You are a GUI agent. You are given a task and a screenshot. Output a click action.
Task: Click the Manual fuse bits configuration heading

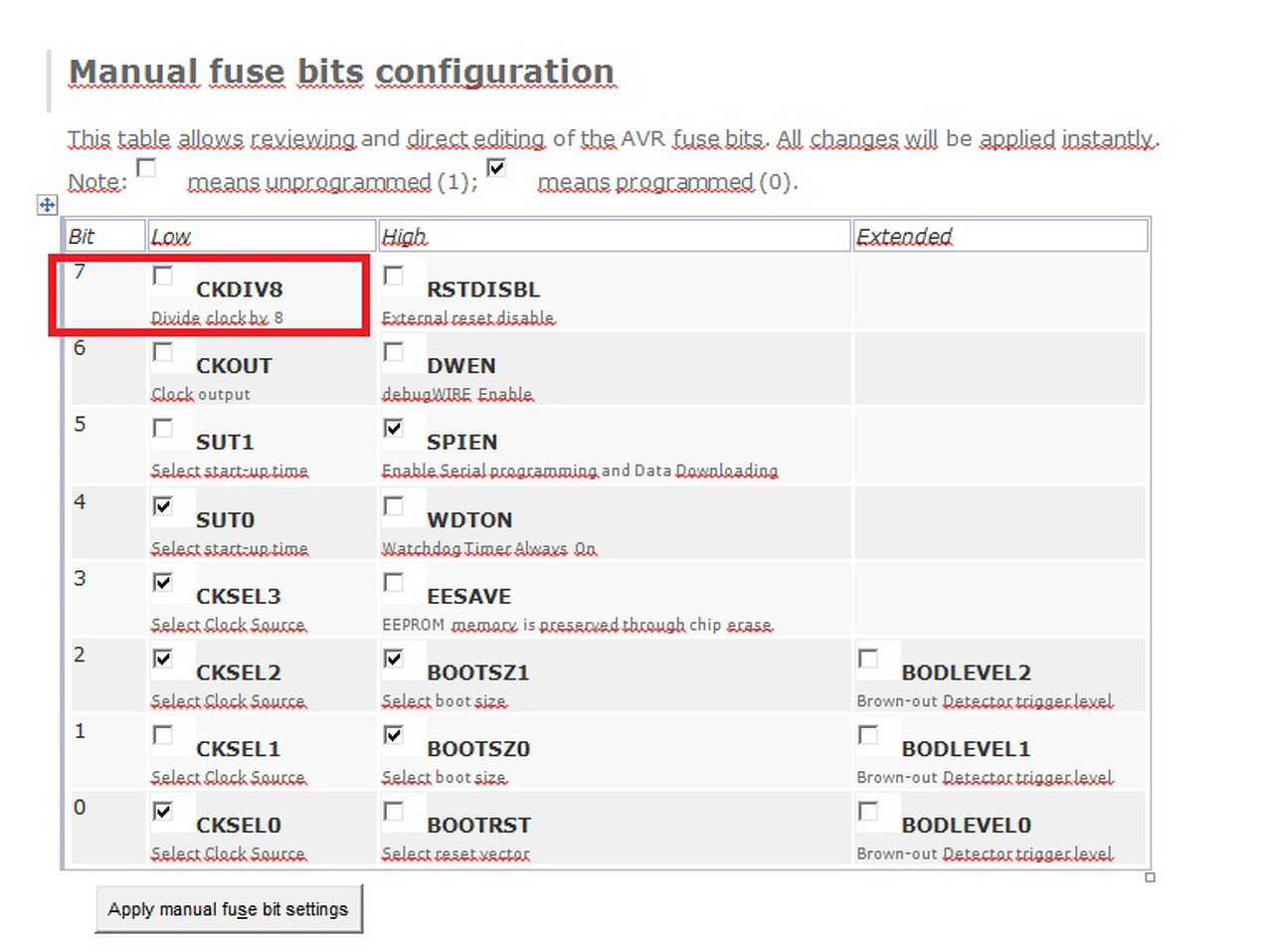[341, 73]
